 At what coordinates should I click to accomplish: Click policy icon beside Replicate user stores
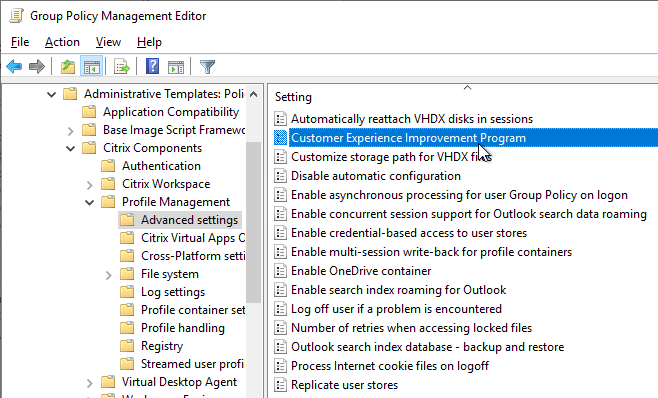pyautogui.click(x=280, y=385)
